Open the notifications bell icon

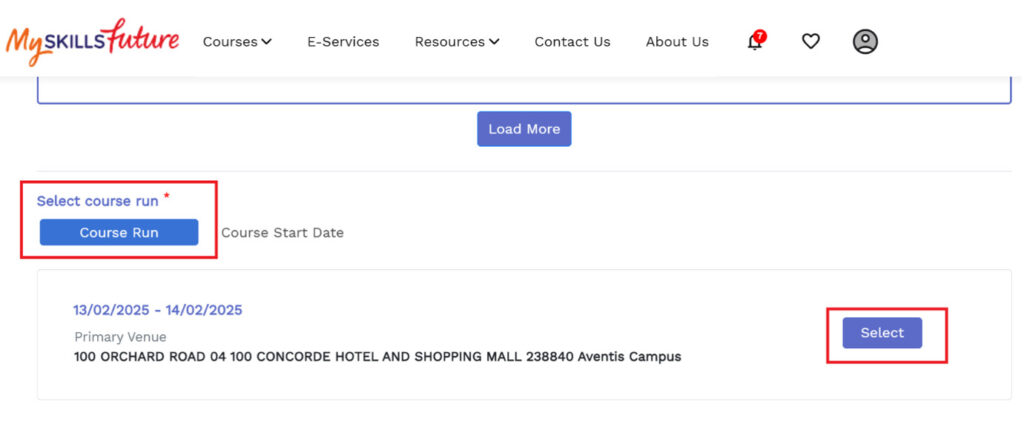pos(754,42)
